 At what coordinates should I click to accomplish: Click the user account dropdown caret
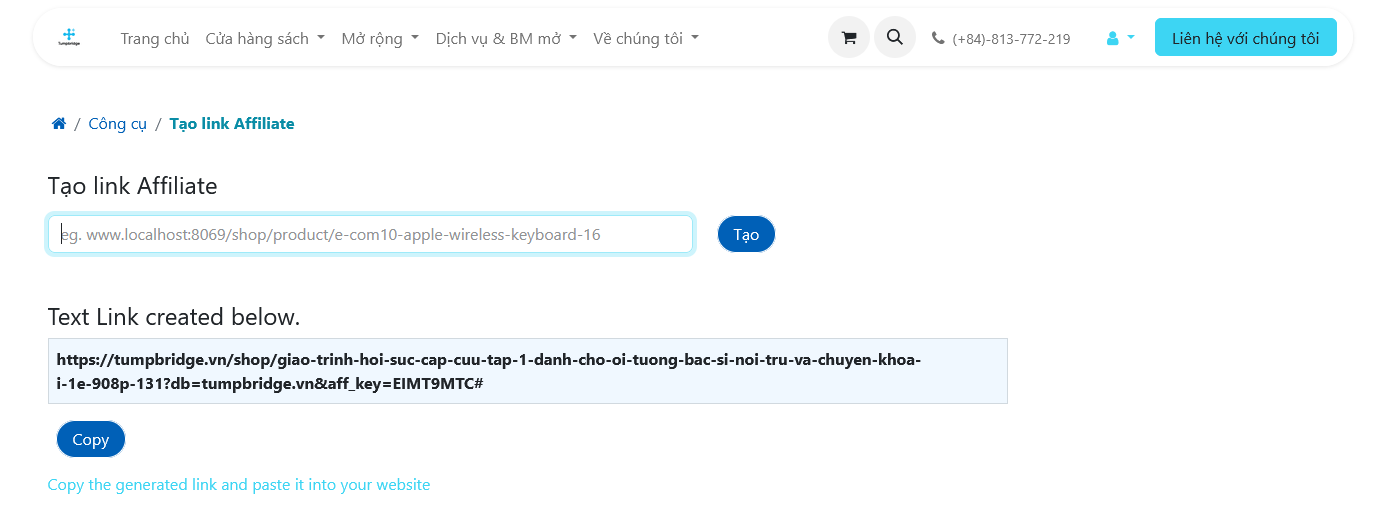click(1131, 38)
